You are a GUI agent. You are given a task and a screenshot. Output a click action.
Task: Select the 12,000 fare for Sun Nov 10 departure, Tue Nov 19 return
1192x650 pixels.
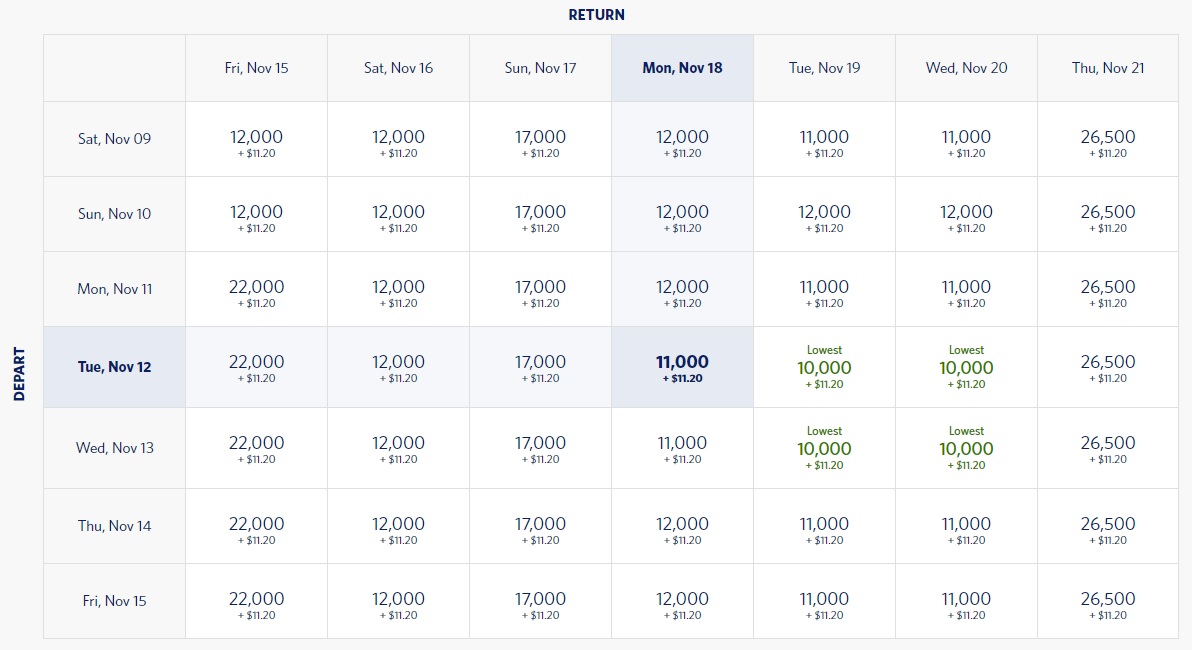[824, 216]
